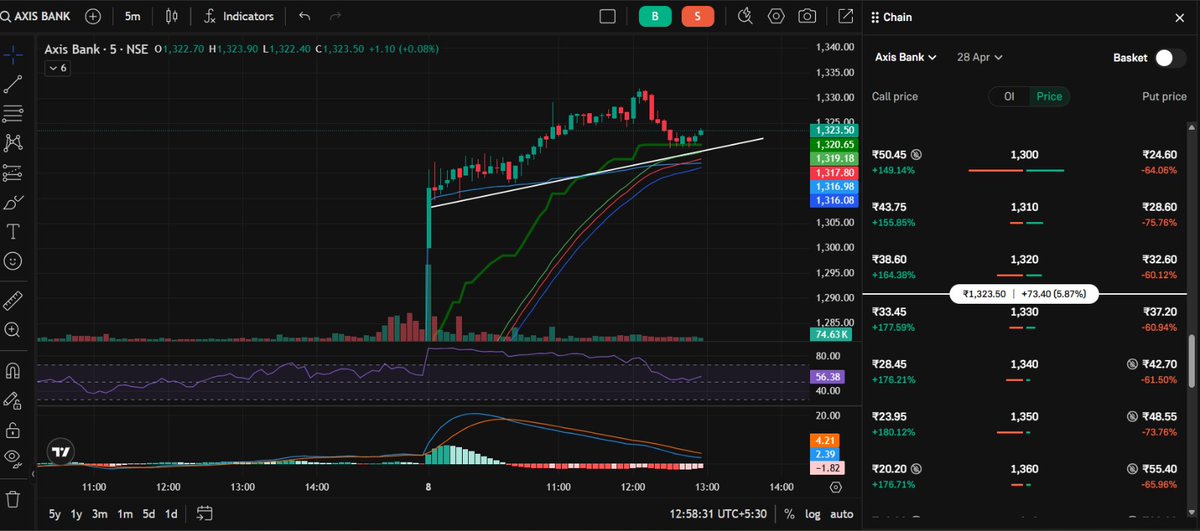Screen dimensions: 1200x531
Task: Undo the last chart action
Action: pyautogui.click(x=305, y=16)
